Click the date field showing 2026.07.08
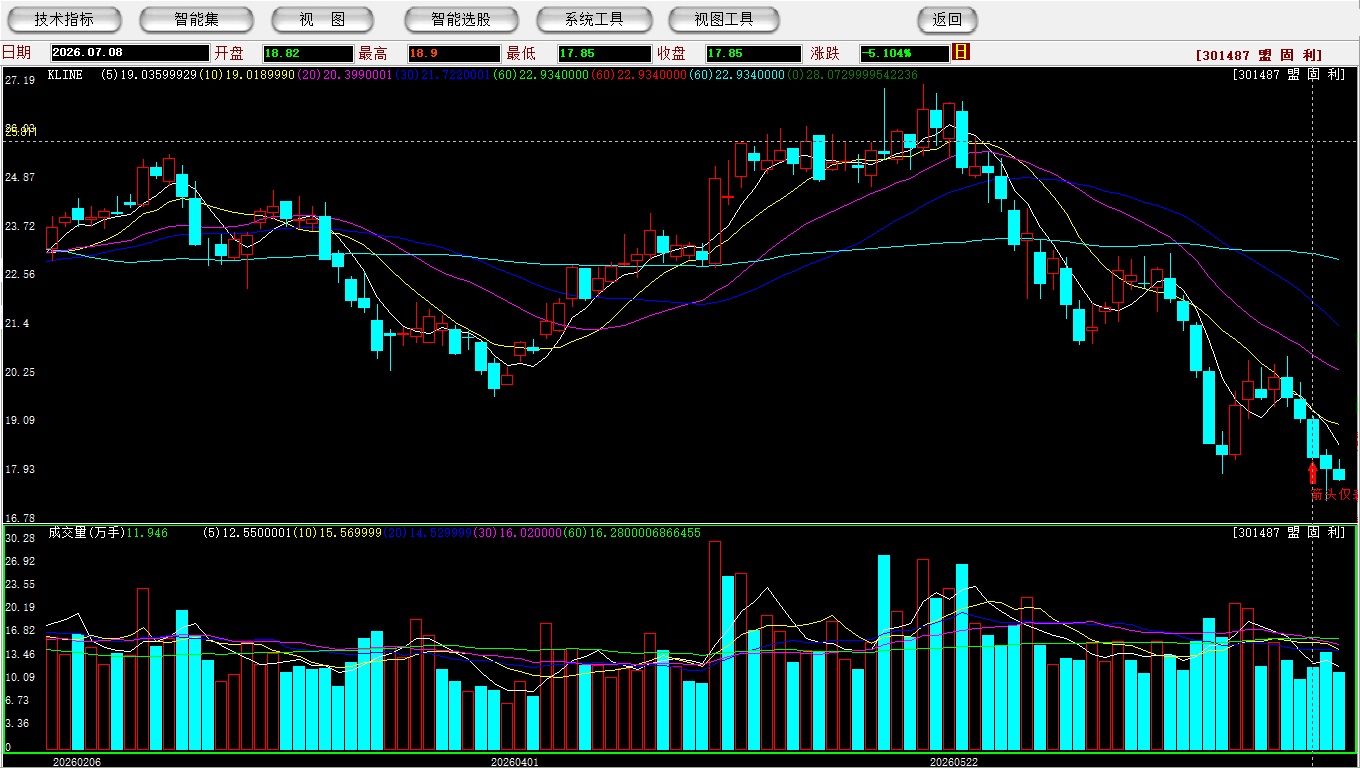The height and width of the screenshot is (768, 1360). 128,53
